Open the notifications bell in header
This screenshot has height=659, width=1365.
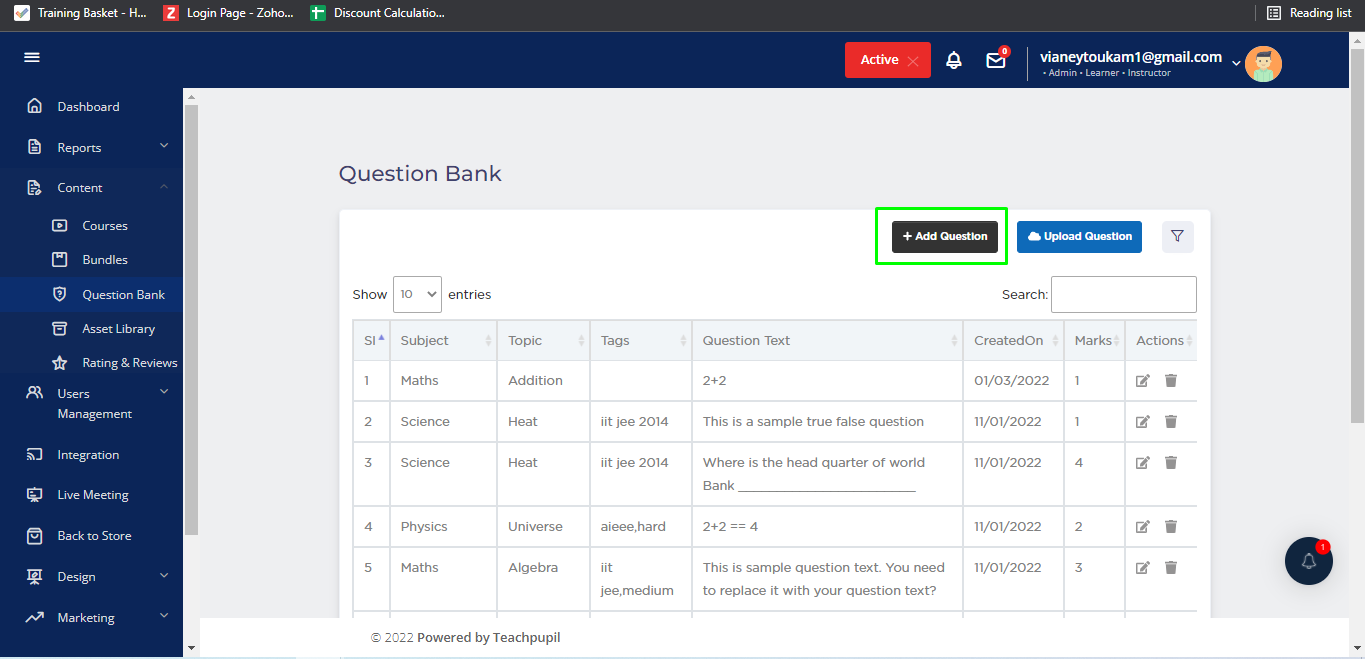[x=954, y=60]
